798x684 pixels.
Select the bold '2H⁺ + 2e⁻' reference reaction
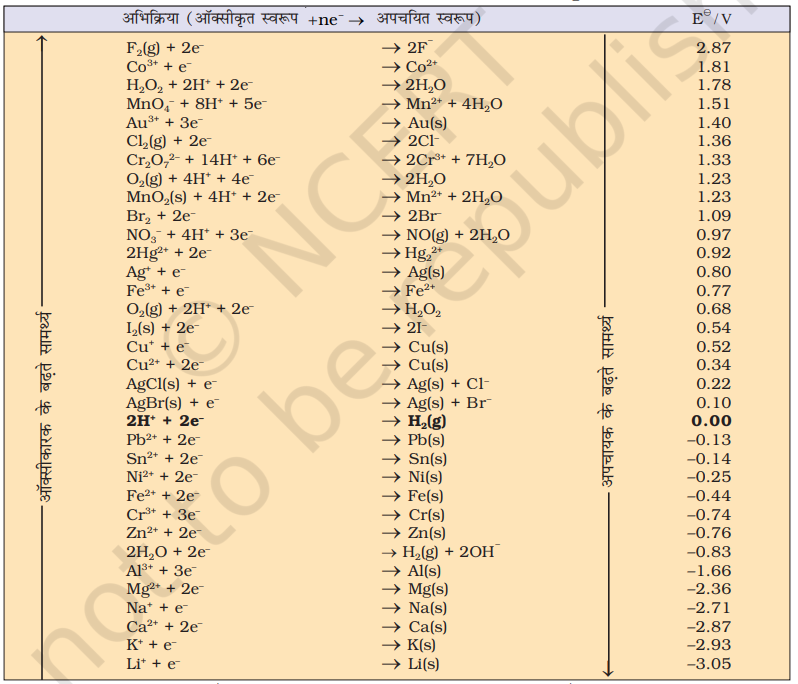click(165, 421)
